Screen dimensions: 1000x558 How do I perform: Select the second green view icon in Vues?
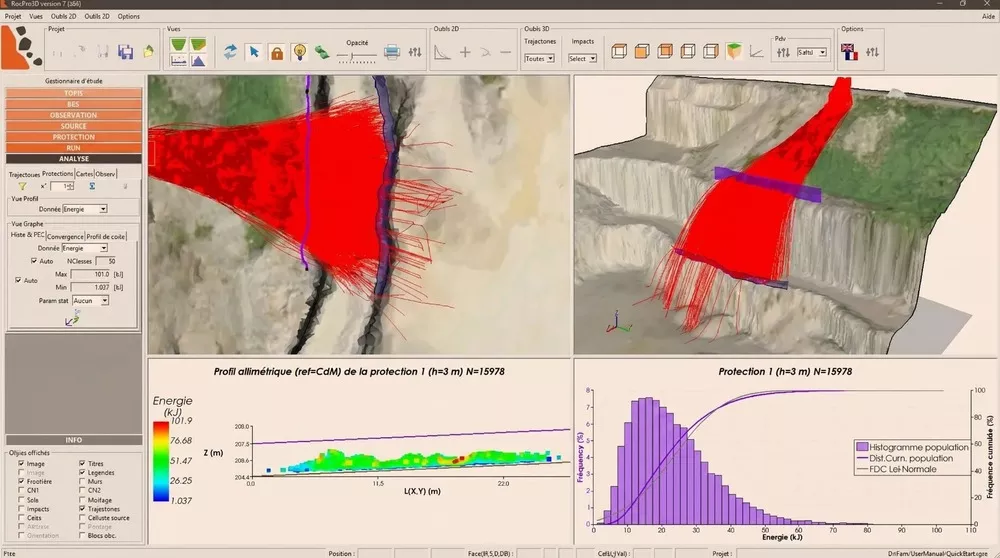[198, 45]
